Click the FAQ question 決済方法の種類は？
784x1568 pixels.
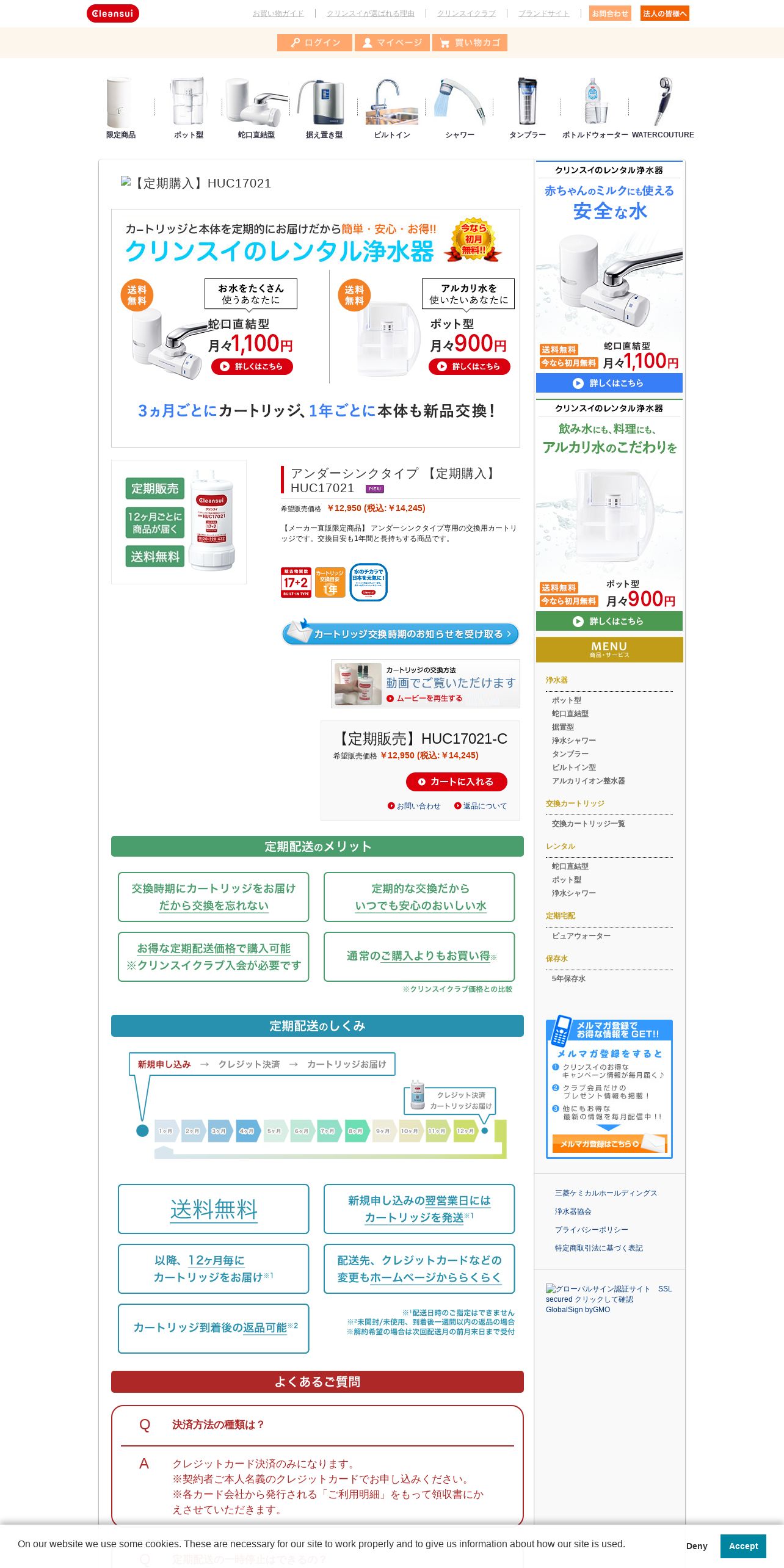click(x=218, y=1425)
